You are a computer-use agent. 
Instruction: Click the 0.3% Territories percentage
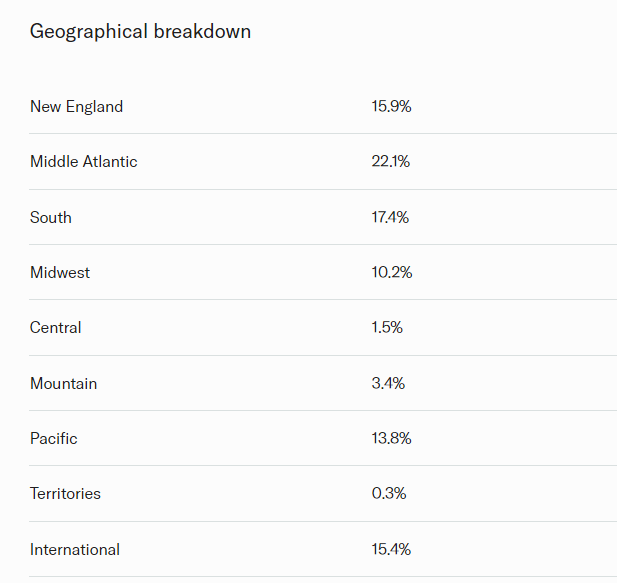tap(389, 493)
